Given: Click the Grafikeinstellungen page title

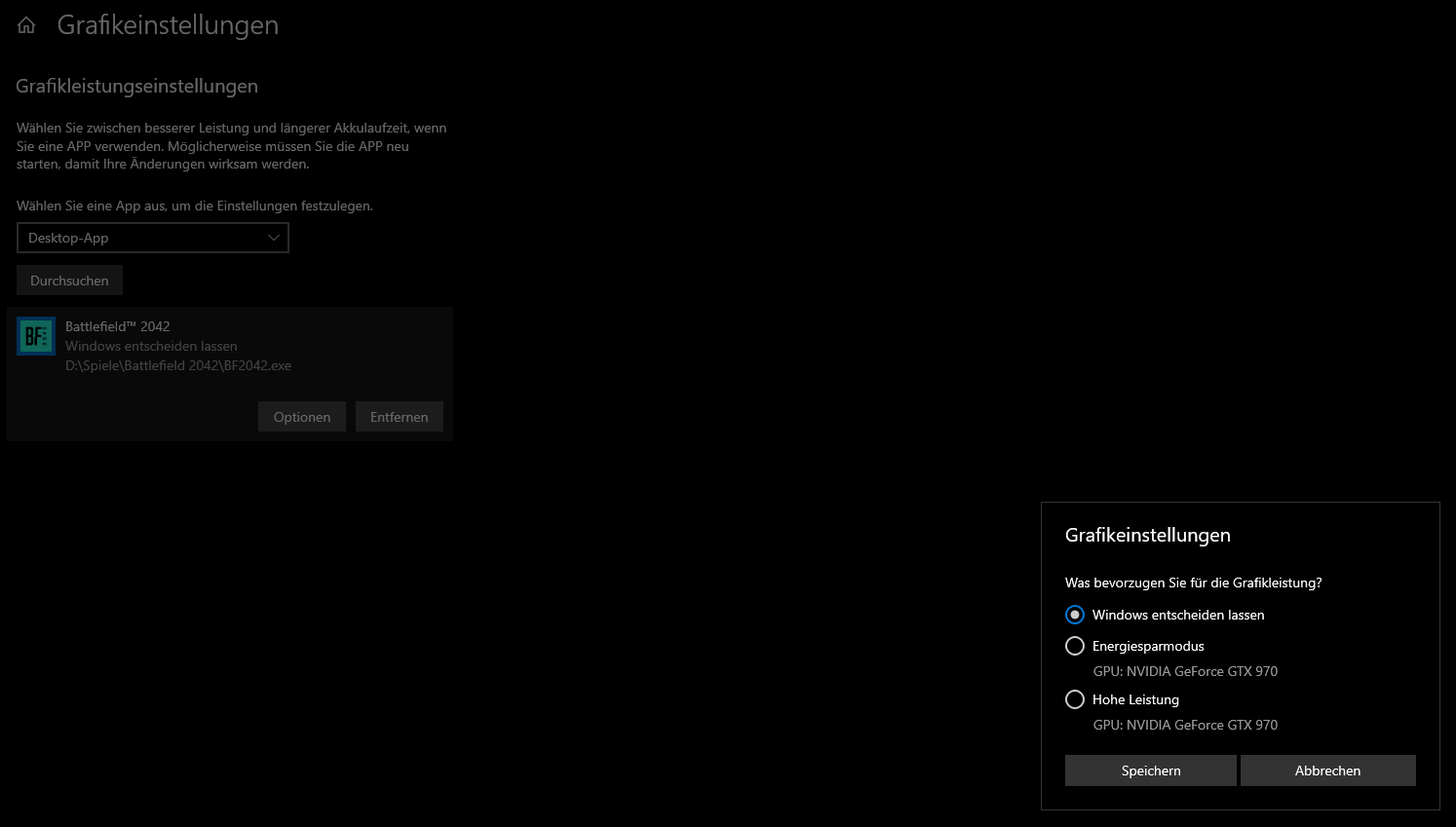Looking at the screenshot, I should (x=168, y=25).
